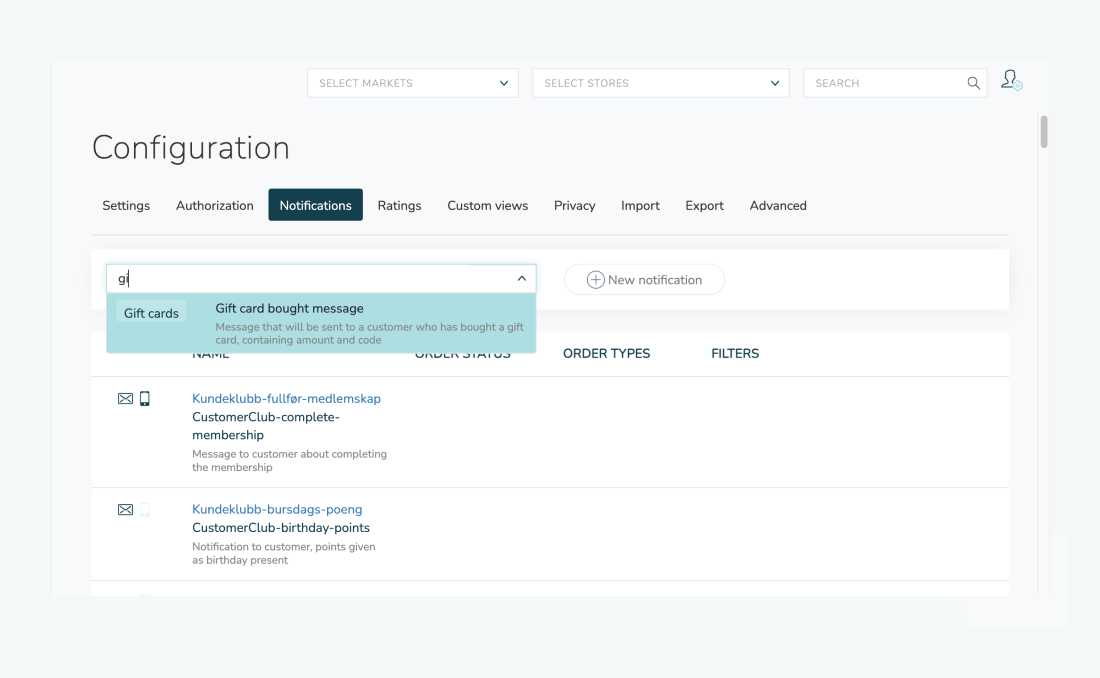The width and height of the screenshot is (1100, 678).
Task: Click the email icon for Kundeklubb-bursdags-poeng
Action: pos(126,510)
